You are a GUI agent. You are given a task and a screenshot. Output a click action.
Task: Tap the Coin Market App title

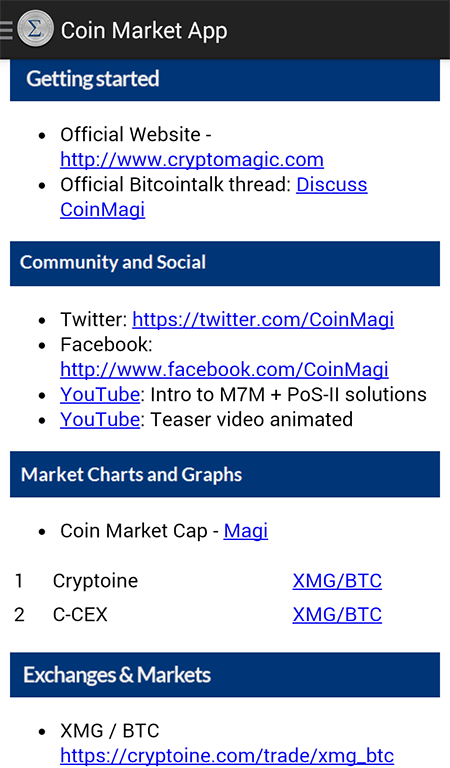pos(144,30)
